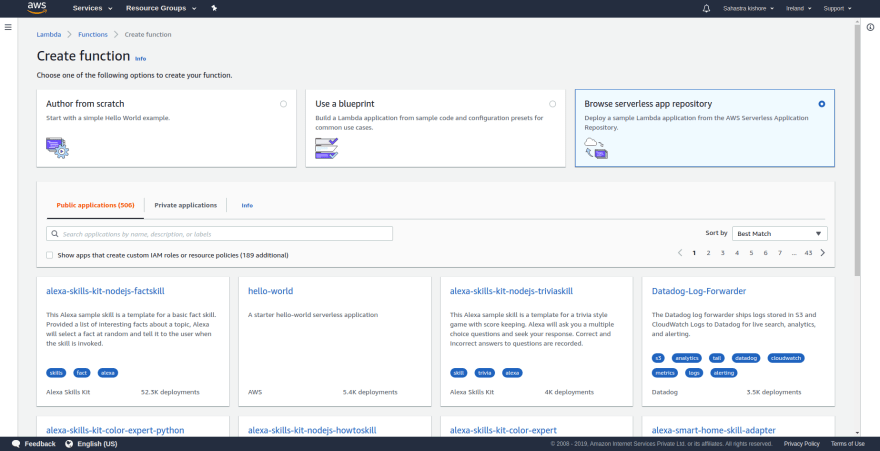Open the notifications bell icon

706,8
